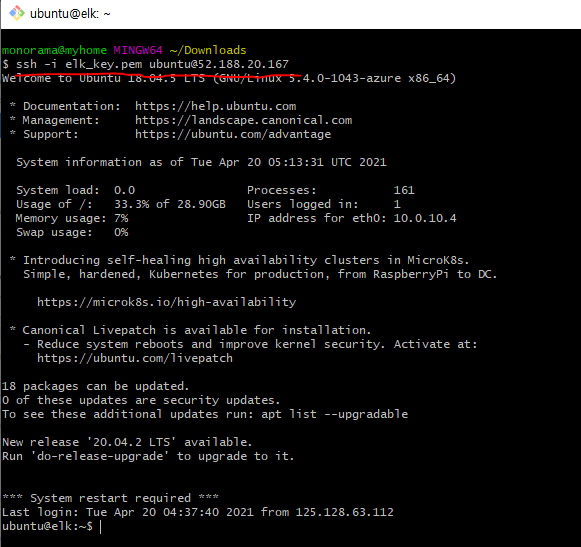Click 'Reduce system reboots and improve kernel security' line
The height and width of the screenshot is (547, 581).
(250, 344)
